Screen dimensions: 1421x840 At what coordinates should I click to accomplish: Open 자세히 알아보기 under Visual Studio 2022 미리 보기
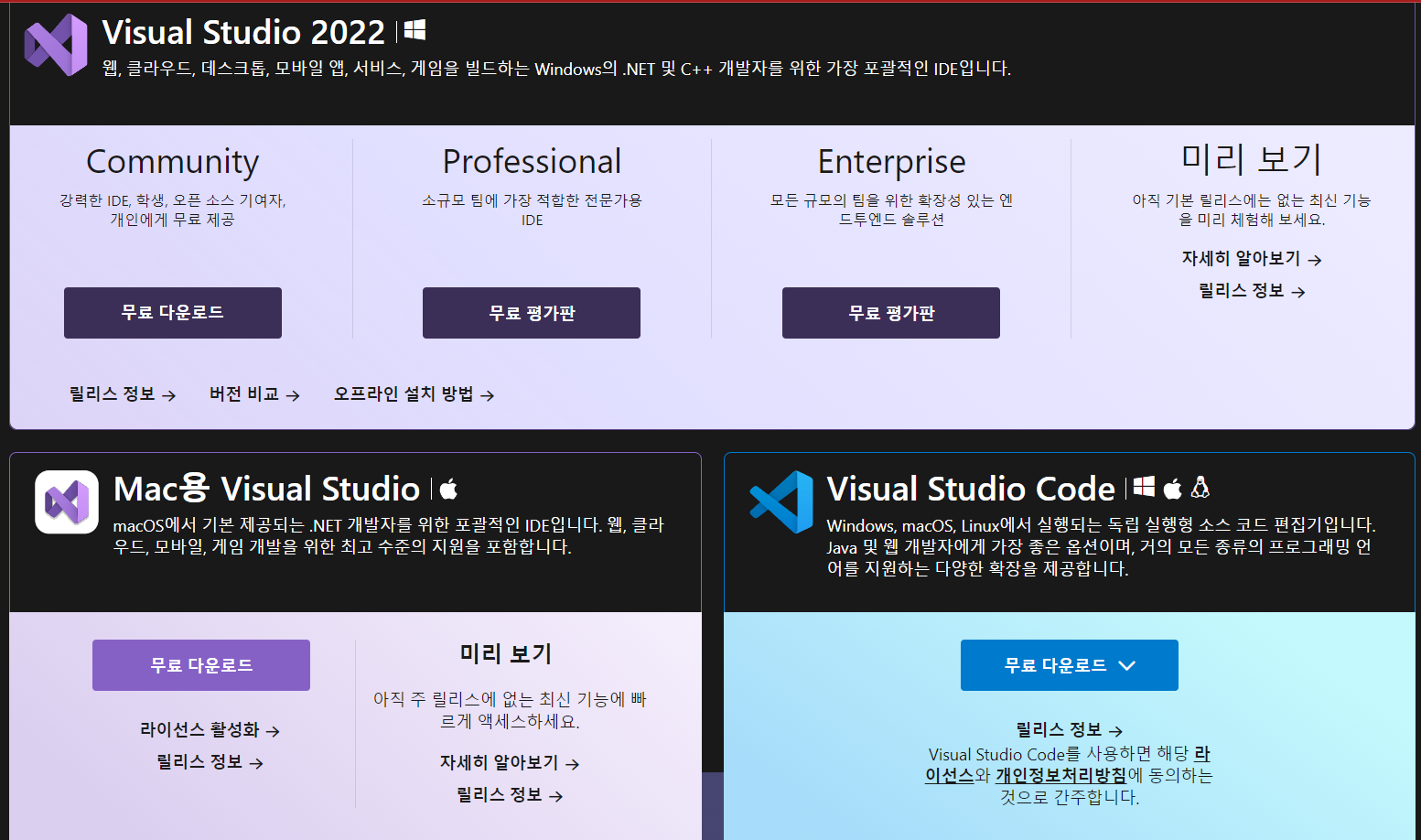click(1252, 259)
